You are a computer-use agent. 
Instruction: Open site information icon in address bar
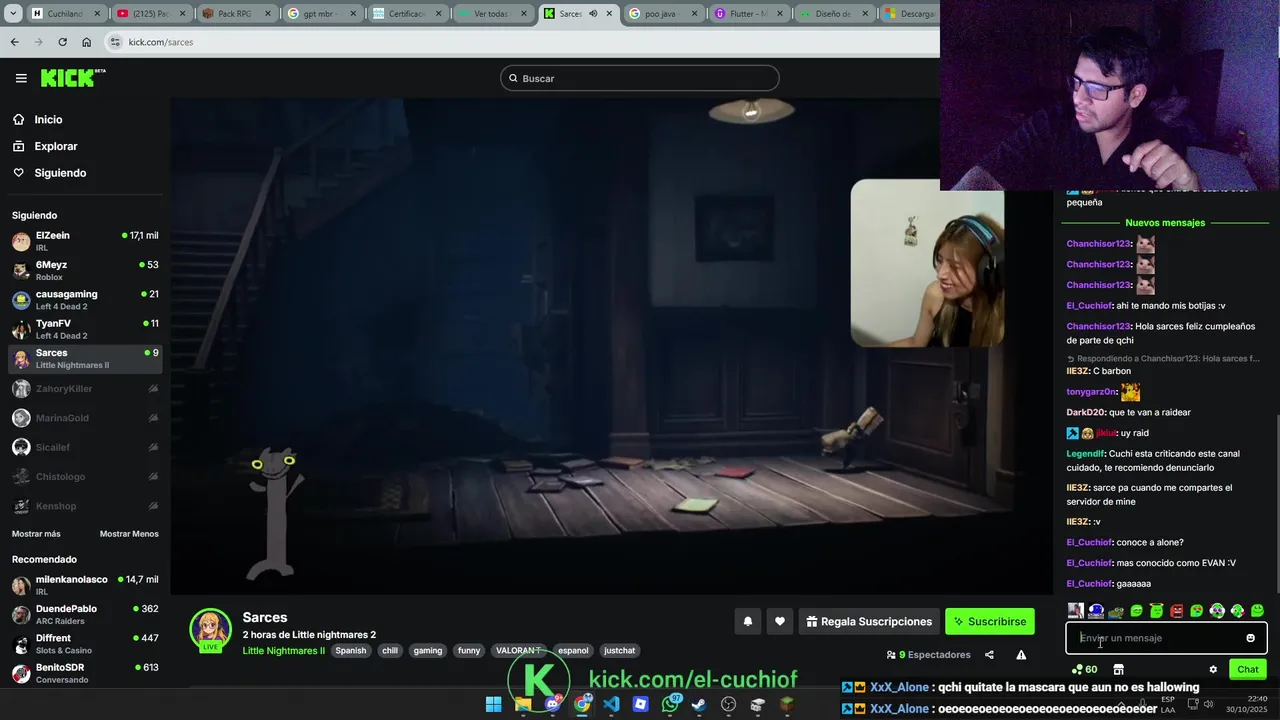[x=115, y=42]
